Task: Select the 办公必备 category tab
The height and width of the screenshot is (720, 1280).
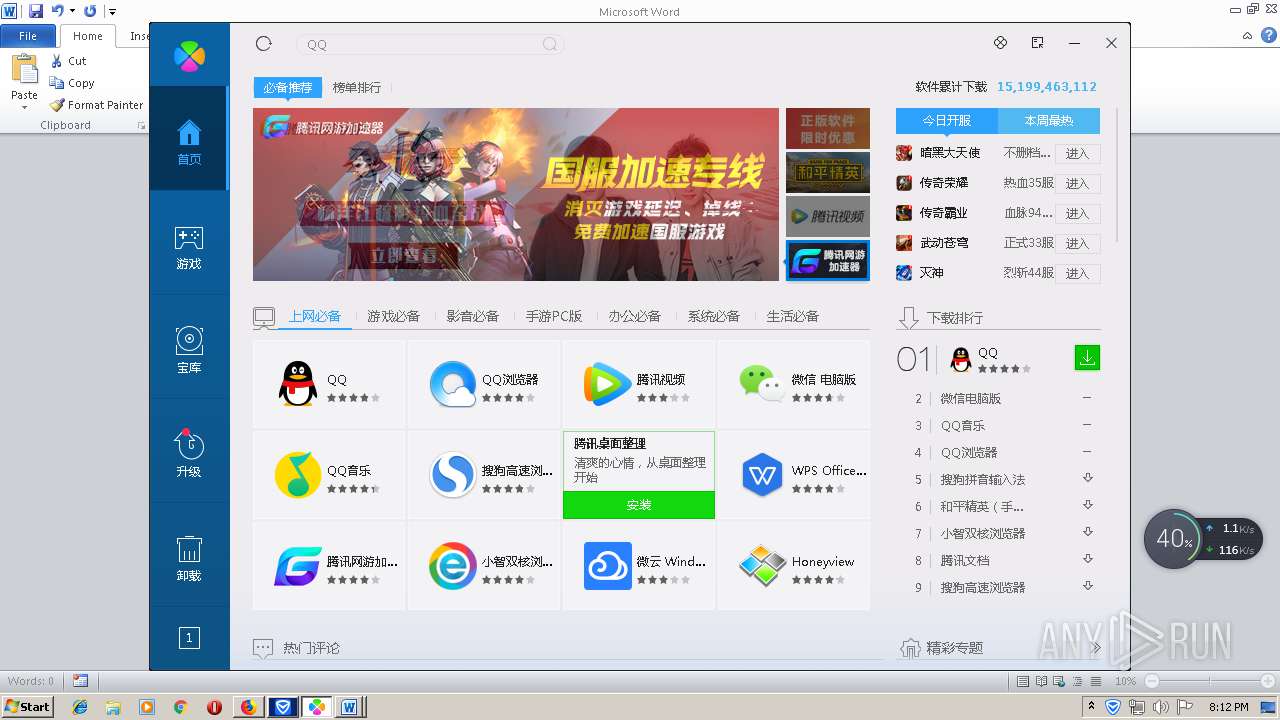Action: [x=634, y=316]
